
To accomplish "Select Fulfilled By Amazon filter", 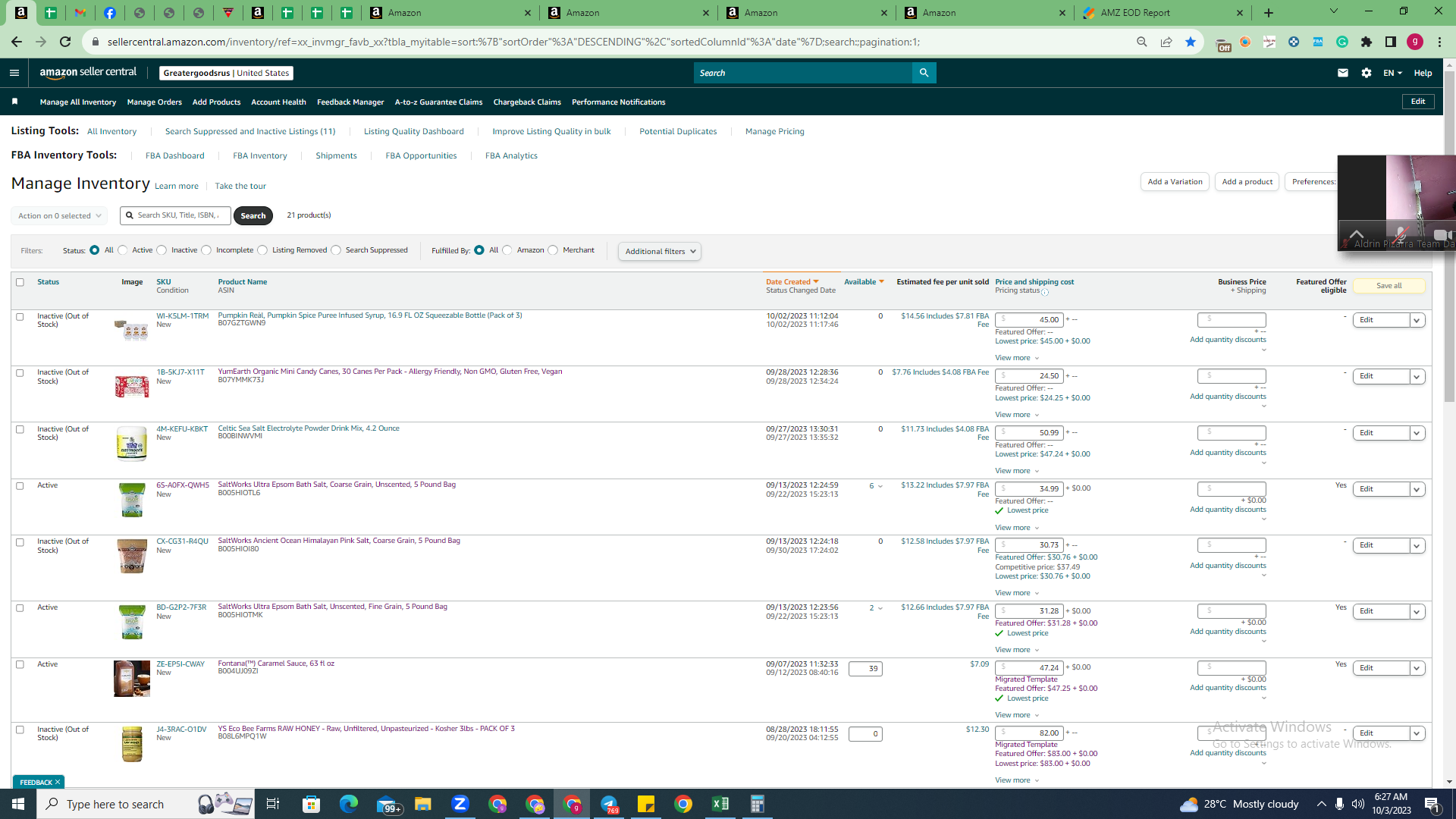I will tap(507, 250).
